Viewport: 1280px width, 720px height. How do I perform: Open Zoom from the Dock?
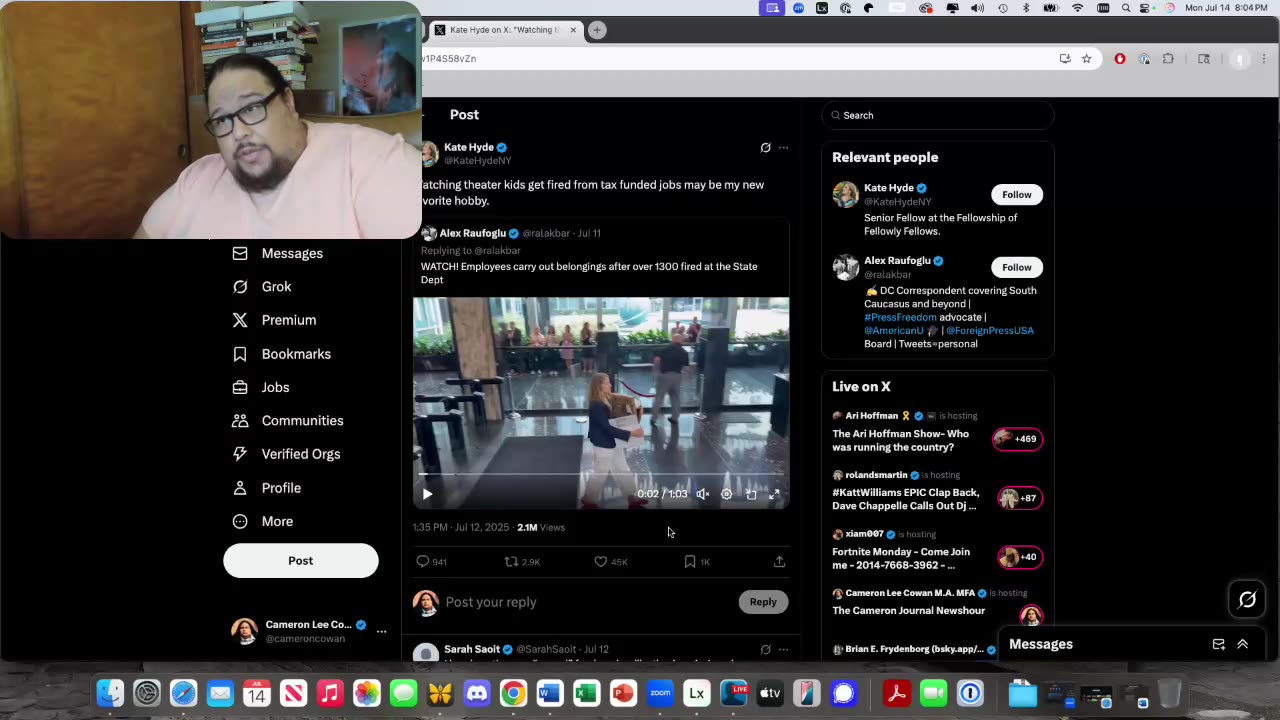coord(660,693)
